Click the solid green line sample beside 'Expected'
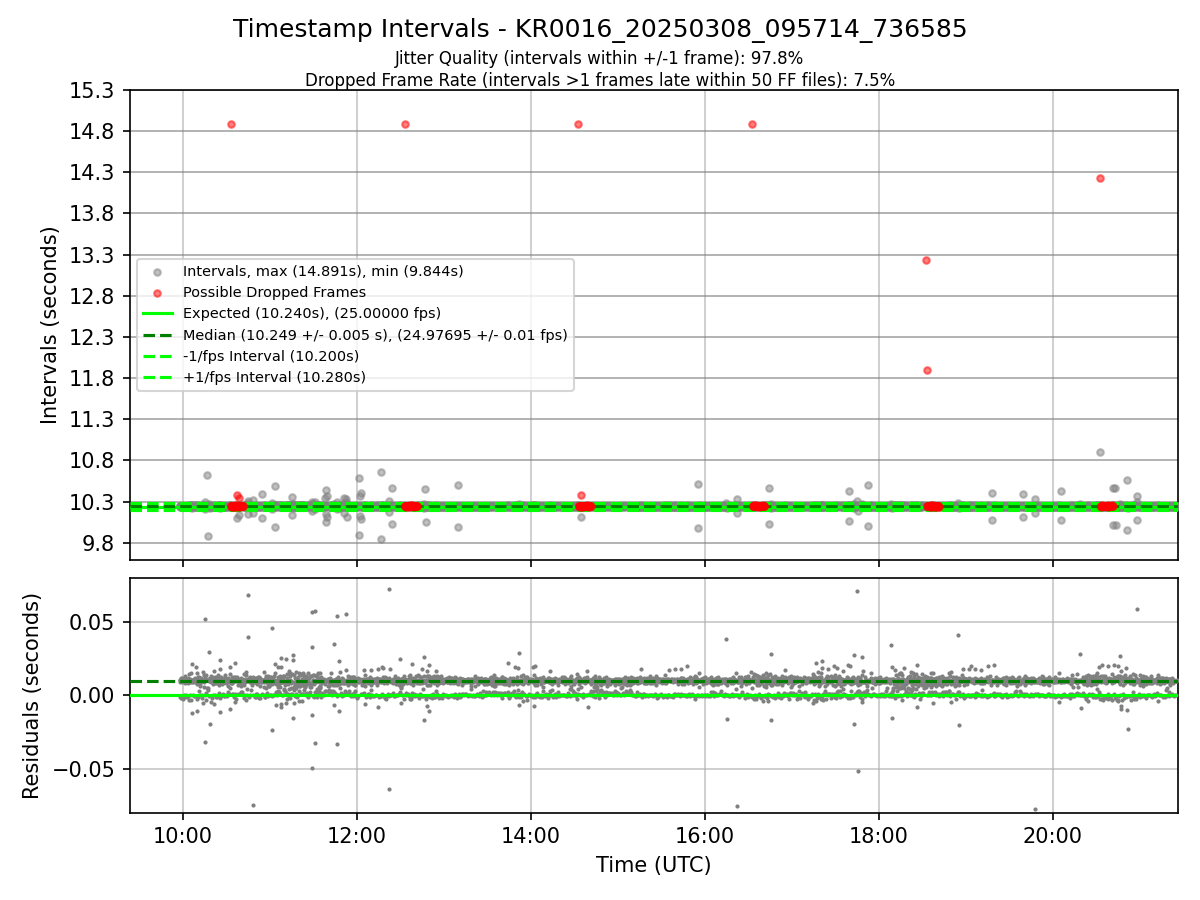 [156, 314]
